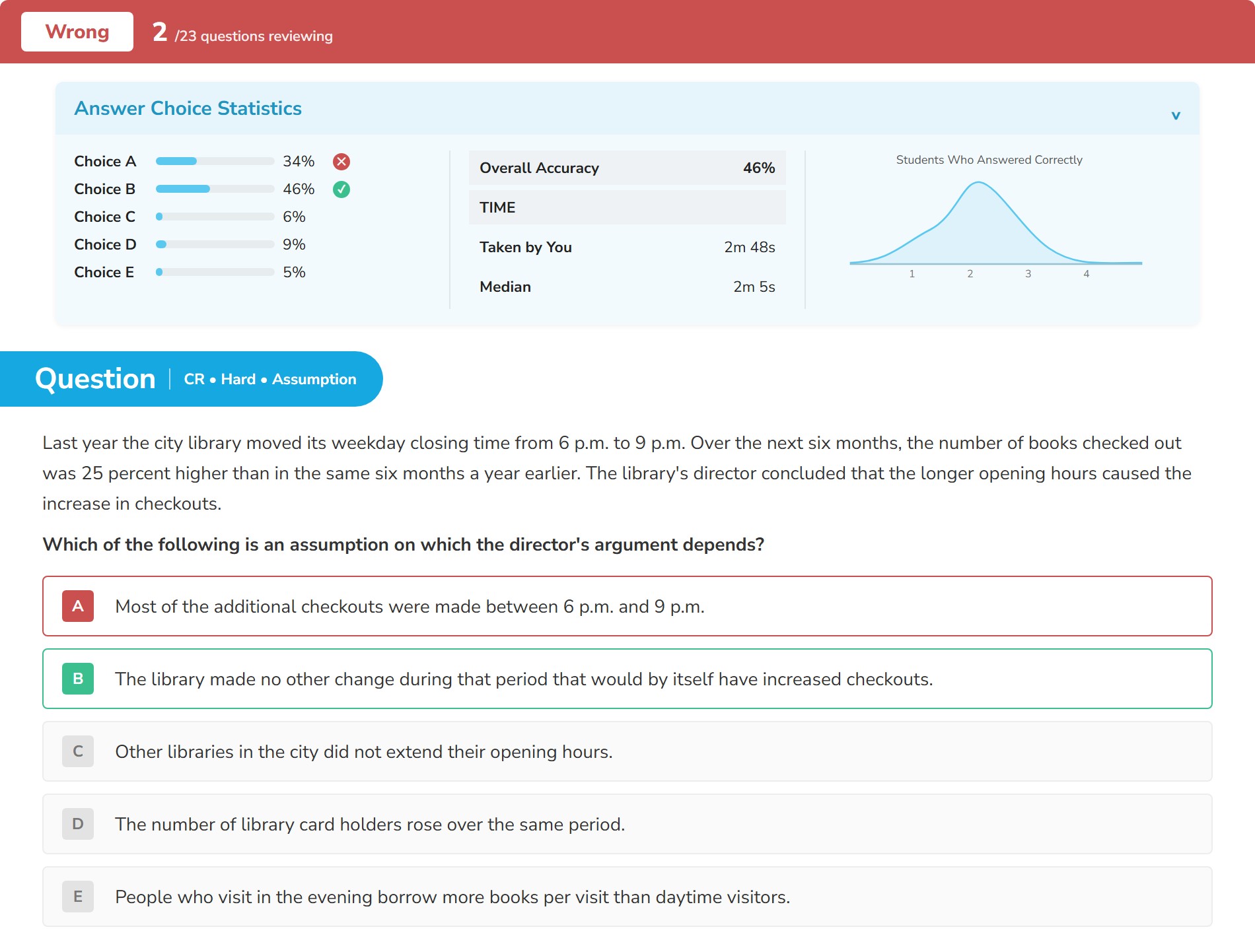1255x952 pixels.
Task: Select answer letter badge D
Action: coord(78,824)
